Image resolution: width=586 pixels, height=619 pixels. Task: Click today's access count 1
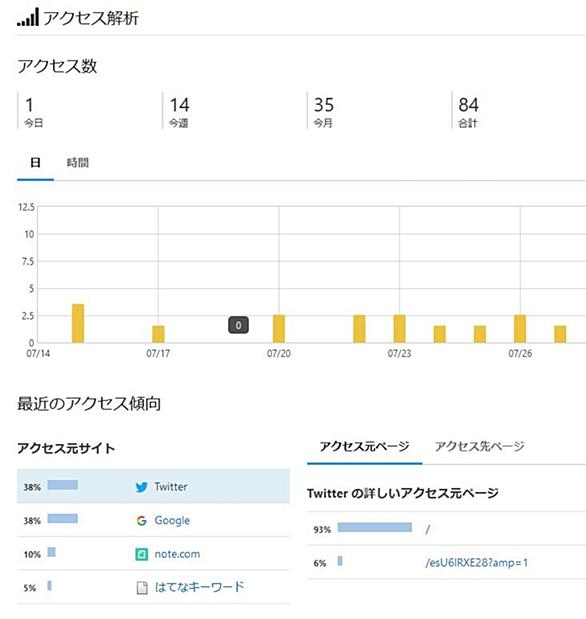pyautogui.click(x=29, y=105)
